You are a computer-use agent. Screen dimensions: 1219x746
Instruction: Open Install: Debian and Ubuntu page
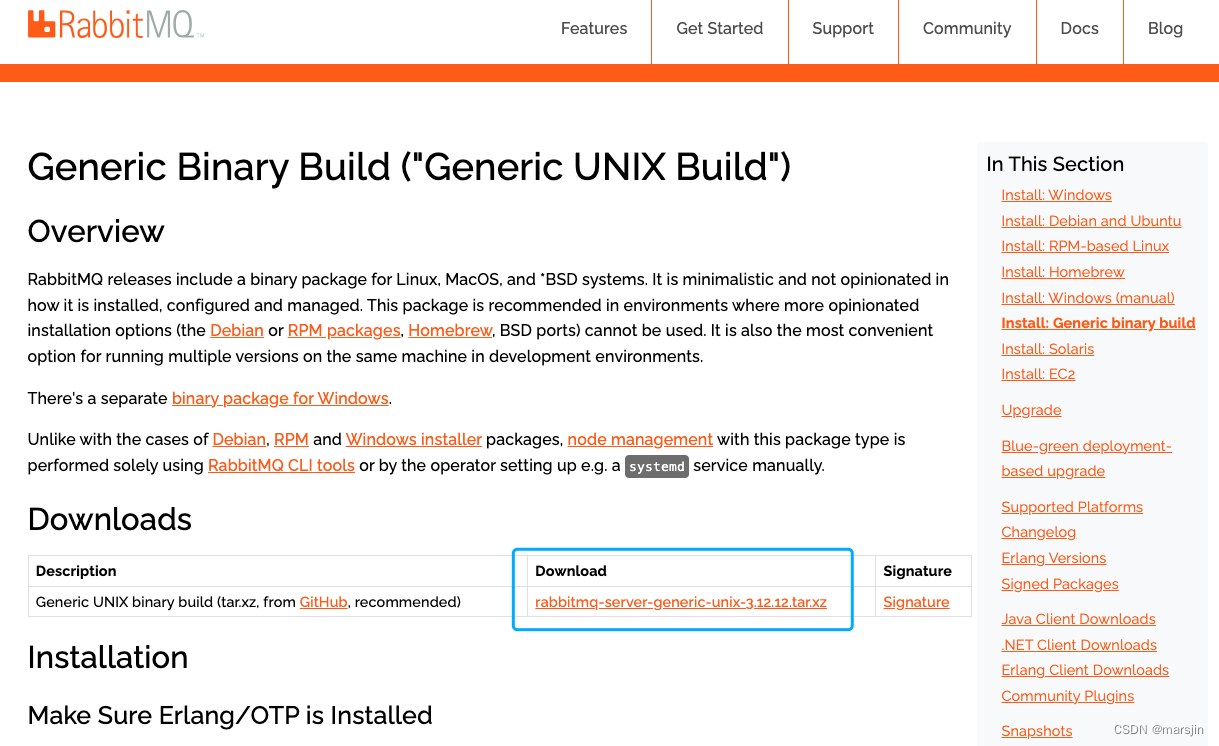[x=1091, y=220]
